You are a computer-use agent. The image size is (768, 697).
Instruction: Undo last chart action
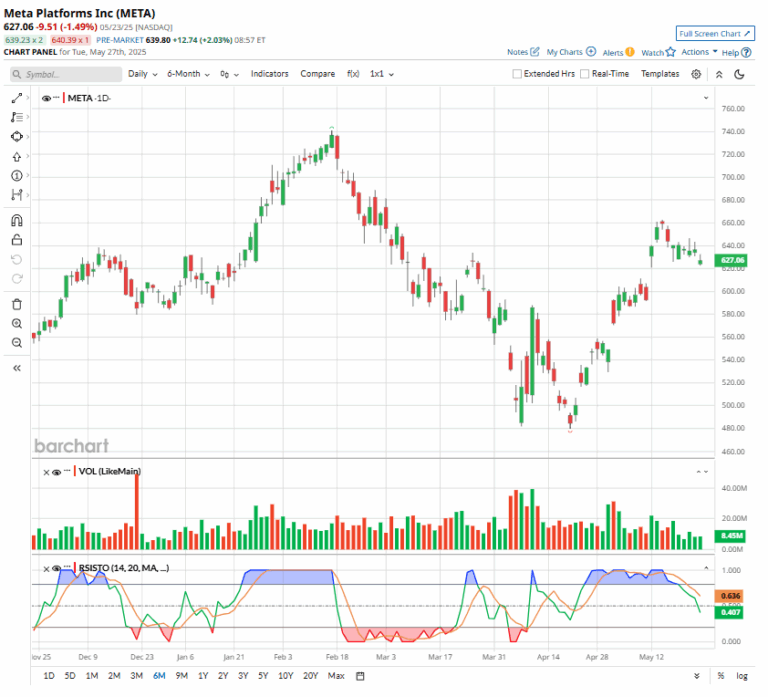(17, 259)
